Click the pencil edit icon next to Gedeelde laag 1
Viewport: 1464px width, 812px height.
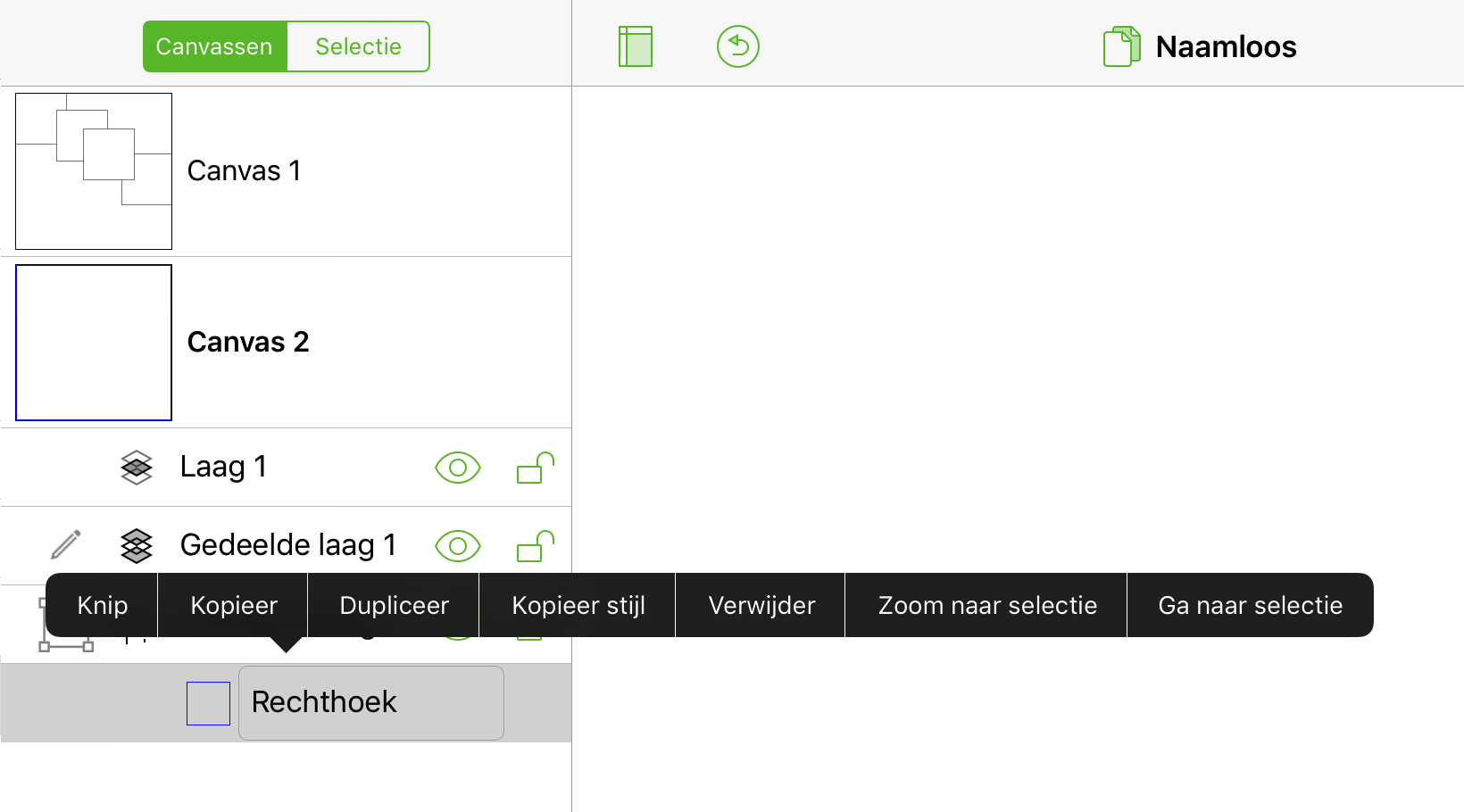click(x=67, y=545)
